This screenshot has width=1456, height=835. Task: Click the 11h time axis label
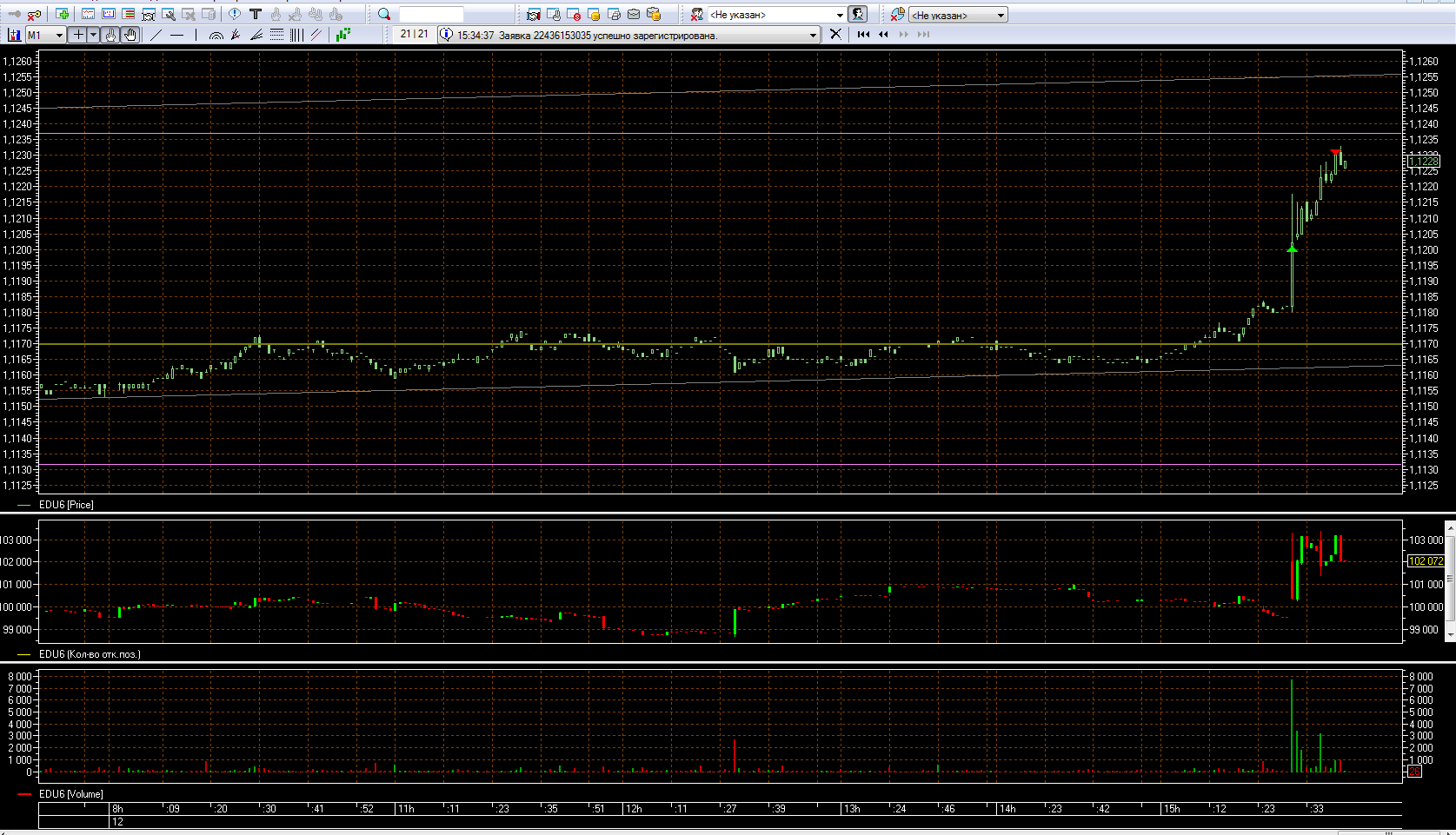click(405, 809)
